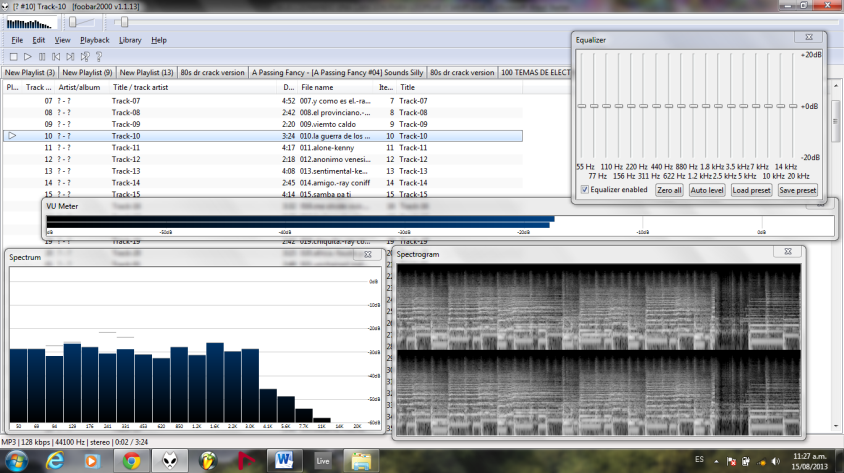Screen dimensions: 844x473
Task: Switch to foobar2000 taskbar icon
Action: point(170,461)
